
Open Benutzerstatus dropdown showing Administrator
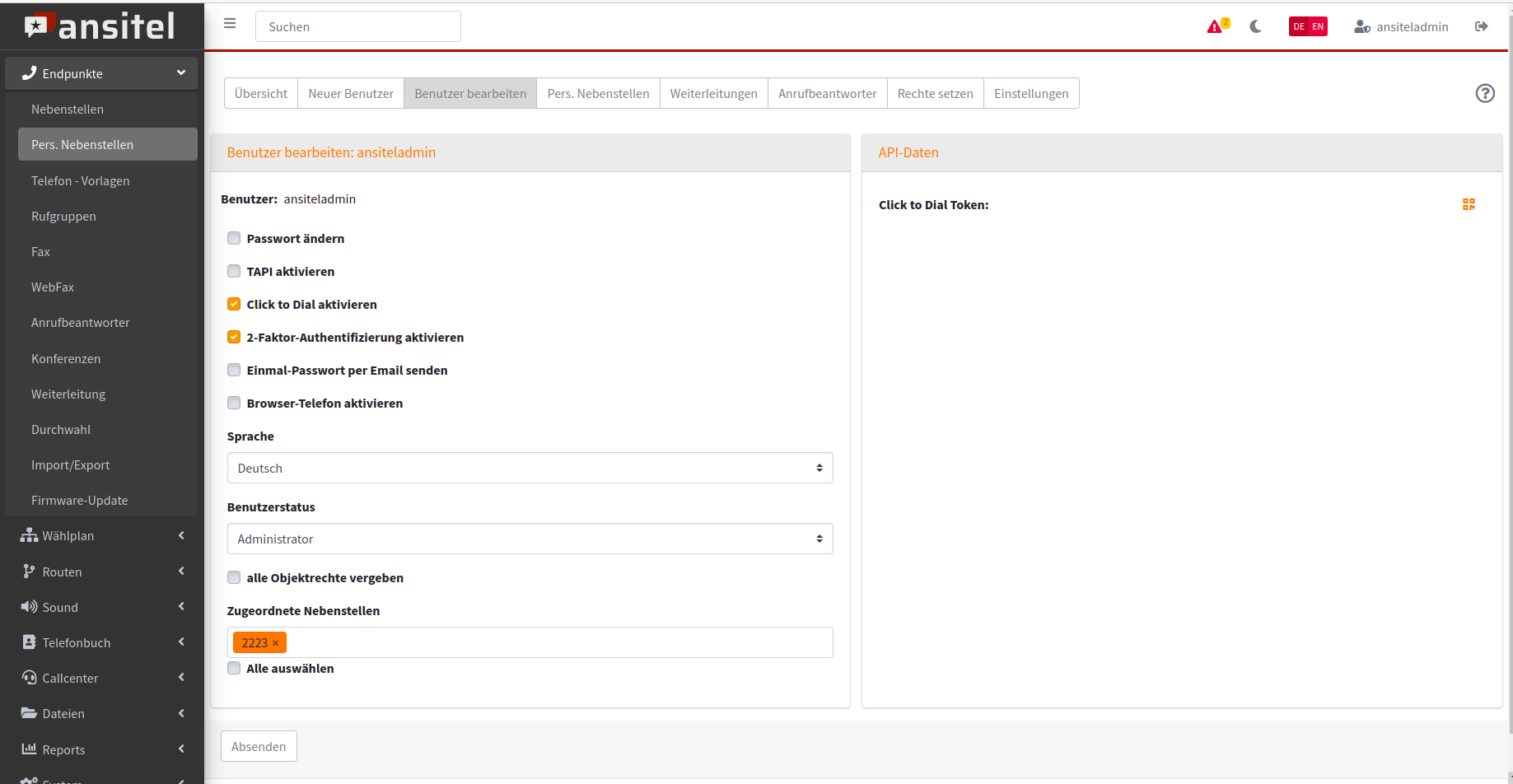pos(530,539)
